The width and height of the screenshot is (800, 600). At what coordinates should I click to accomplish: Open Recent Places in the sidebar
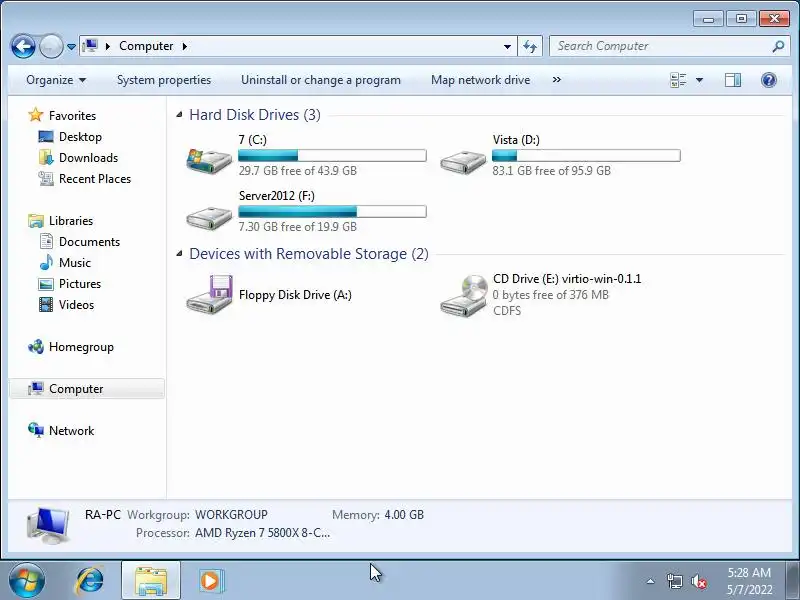coord(95,179)
